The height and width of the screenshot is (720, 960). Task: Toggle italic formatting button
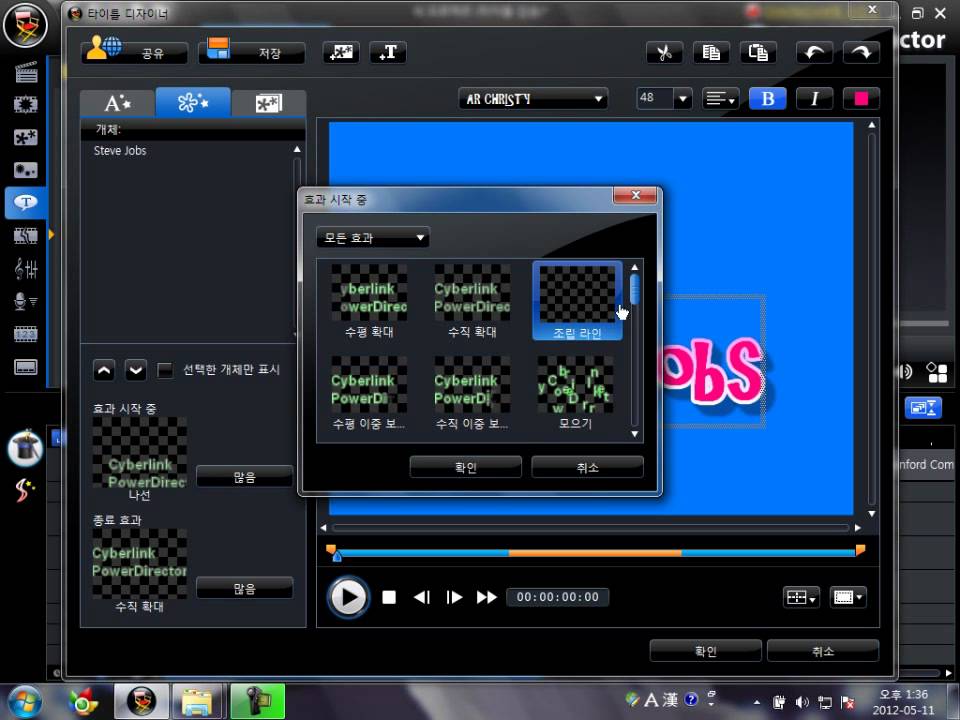tap(815, 99)
